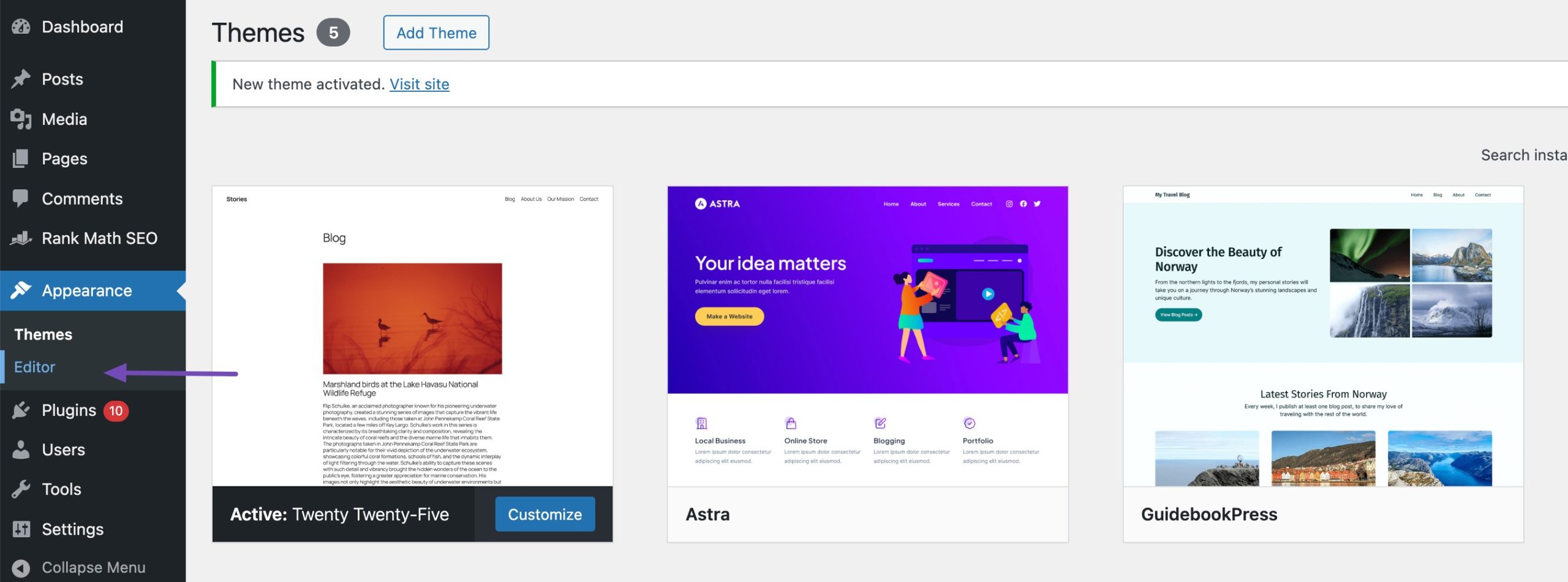Open the Editor submenu item
This screenshot has width=1568, height=582.
pyautogui.click(x=35, y=367)
